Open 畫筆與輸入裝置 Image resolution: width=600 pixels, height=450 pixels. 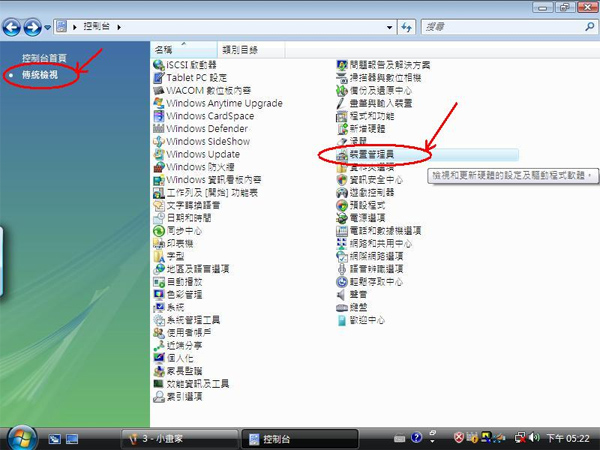[374, 103]
